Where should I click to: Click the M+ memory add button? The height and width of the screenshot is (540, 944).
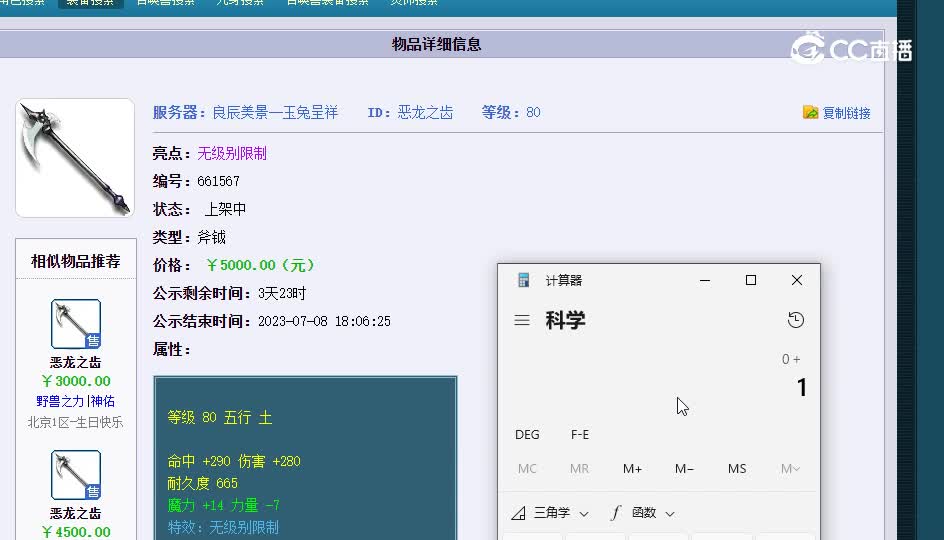point(632,468)
